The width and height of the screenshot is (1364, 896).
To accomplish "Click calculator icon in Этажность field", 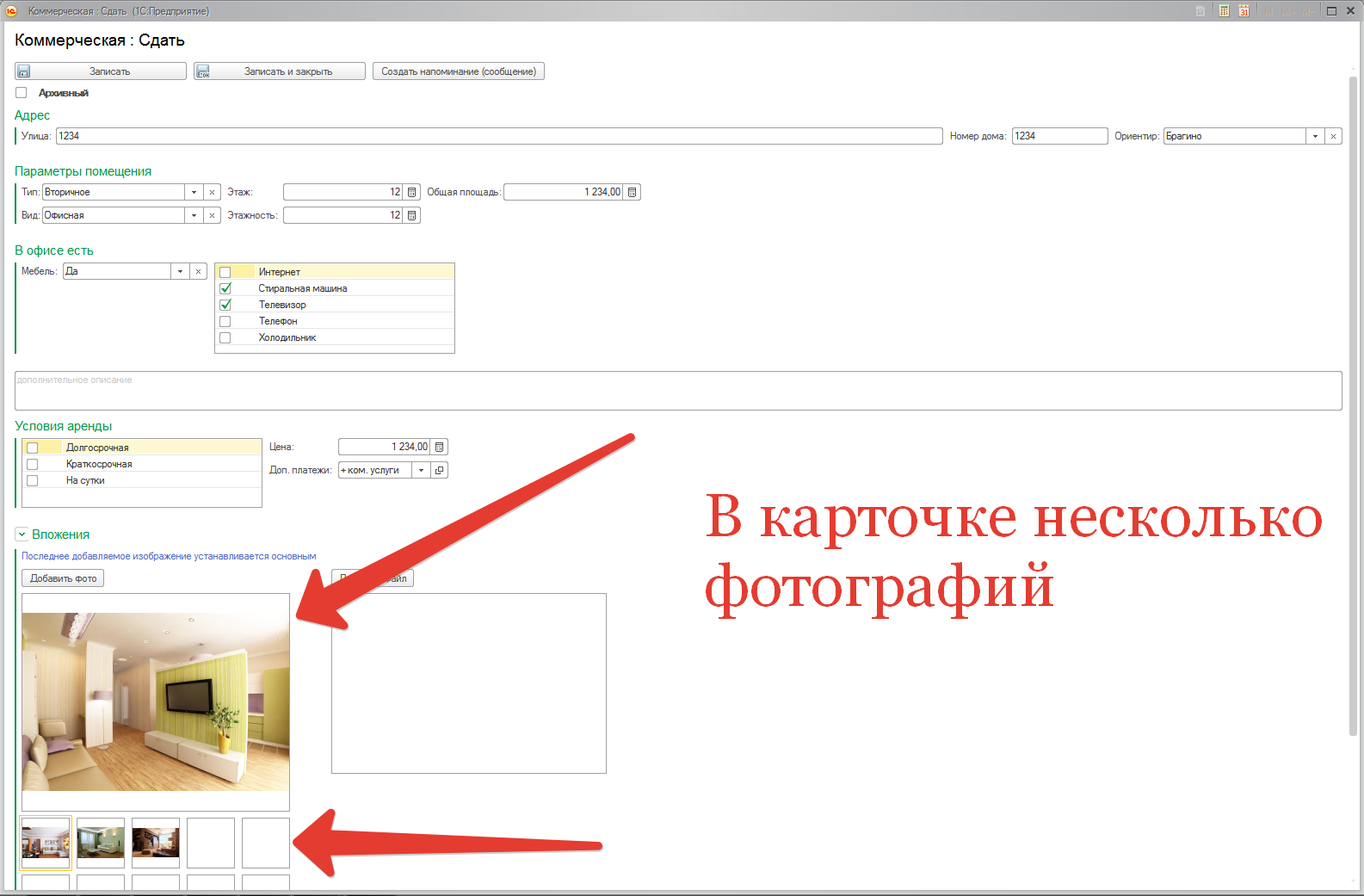I will coord(412,215).
